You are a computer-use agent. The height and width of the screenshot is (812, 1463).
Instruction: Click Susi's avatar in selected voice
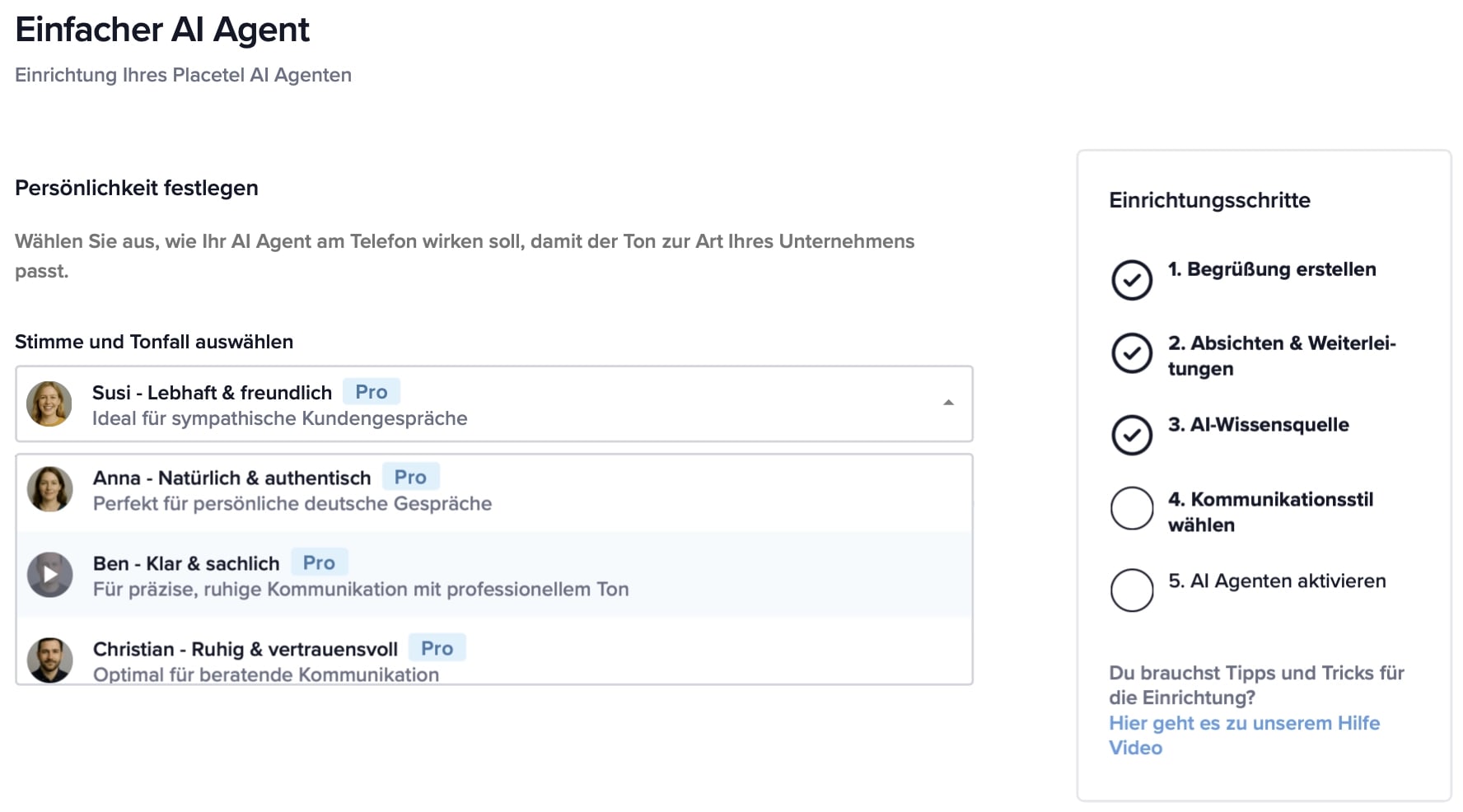click(x=49, y=404)
